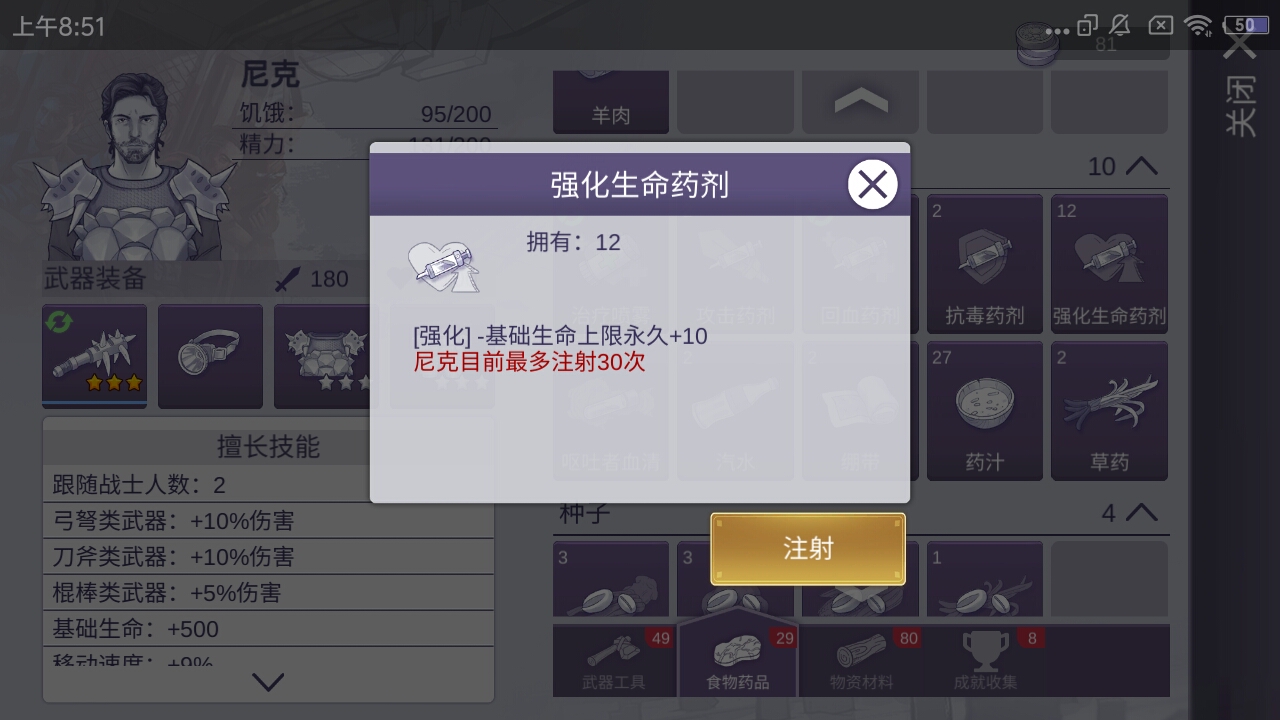1280x720 pixels.
Task: Choose the 草药 herb item
Action: [x=1109, y=411]
